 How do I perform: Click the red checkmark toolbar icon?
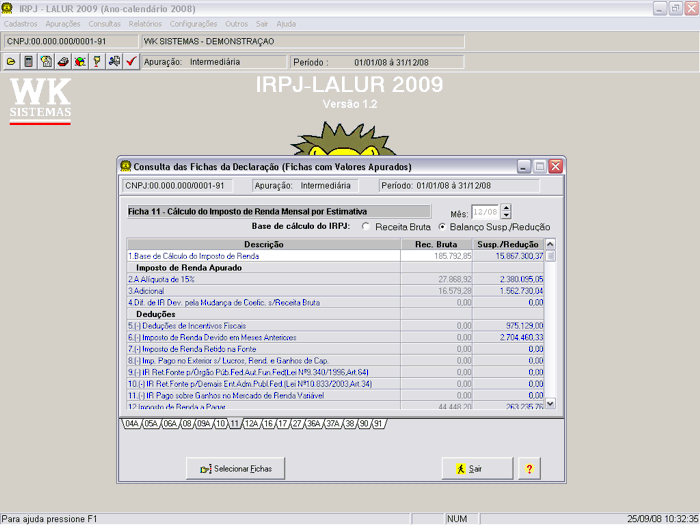pyautogui.click(x=131, y=61)
